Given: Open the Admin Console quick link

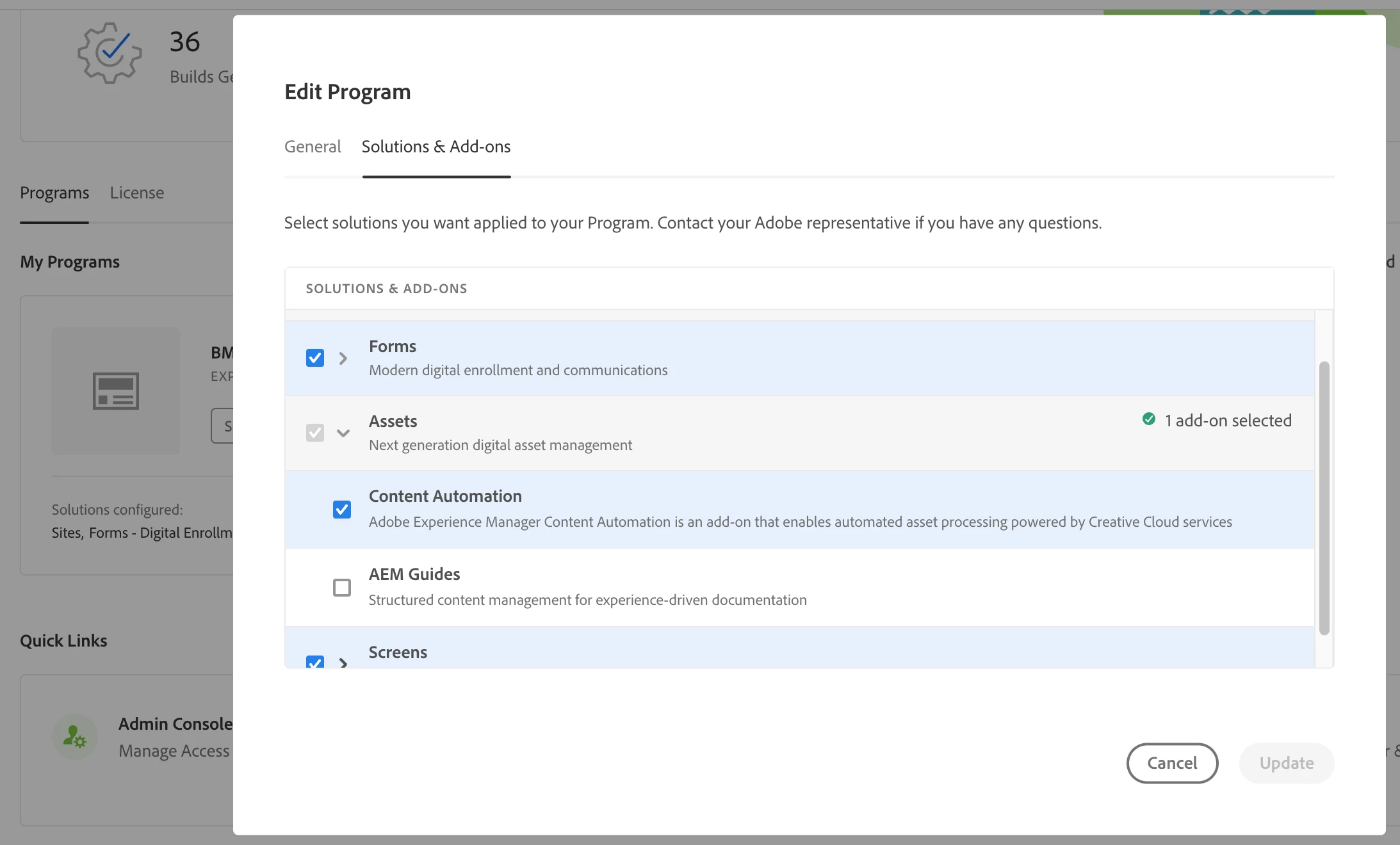Looking at the screenshot, I should click(175, 724).
